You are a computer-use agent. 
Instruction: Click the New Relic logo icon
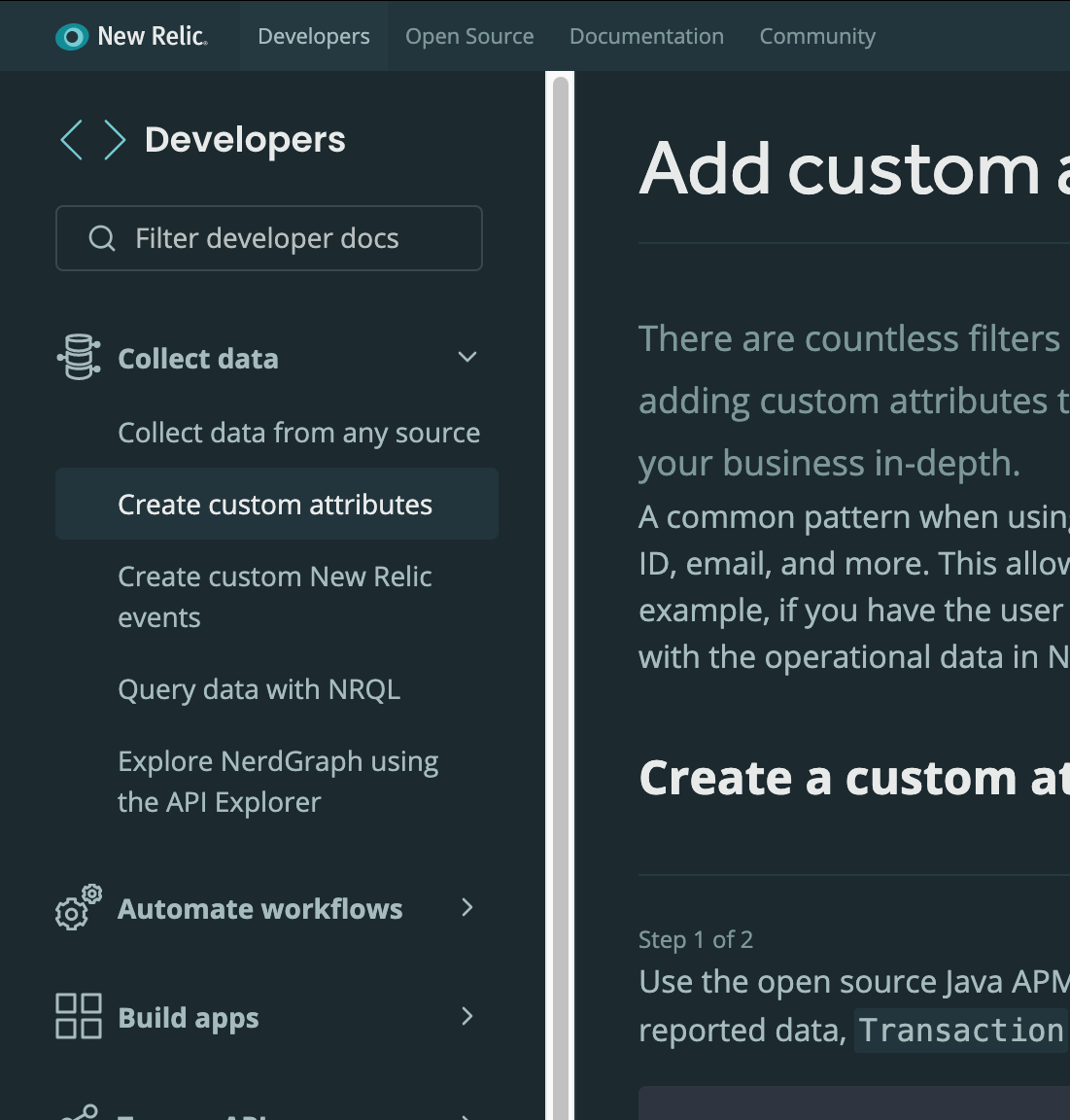point(72,36)
